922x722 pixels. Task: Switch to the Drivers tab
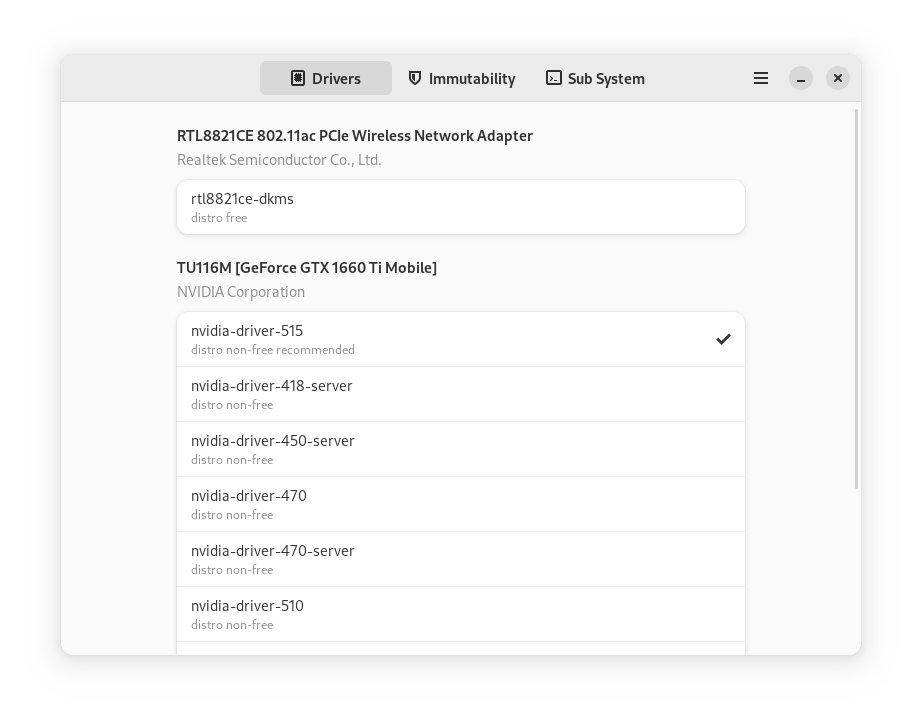click(326, 78)
